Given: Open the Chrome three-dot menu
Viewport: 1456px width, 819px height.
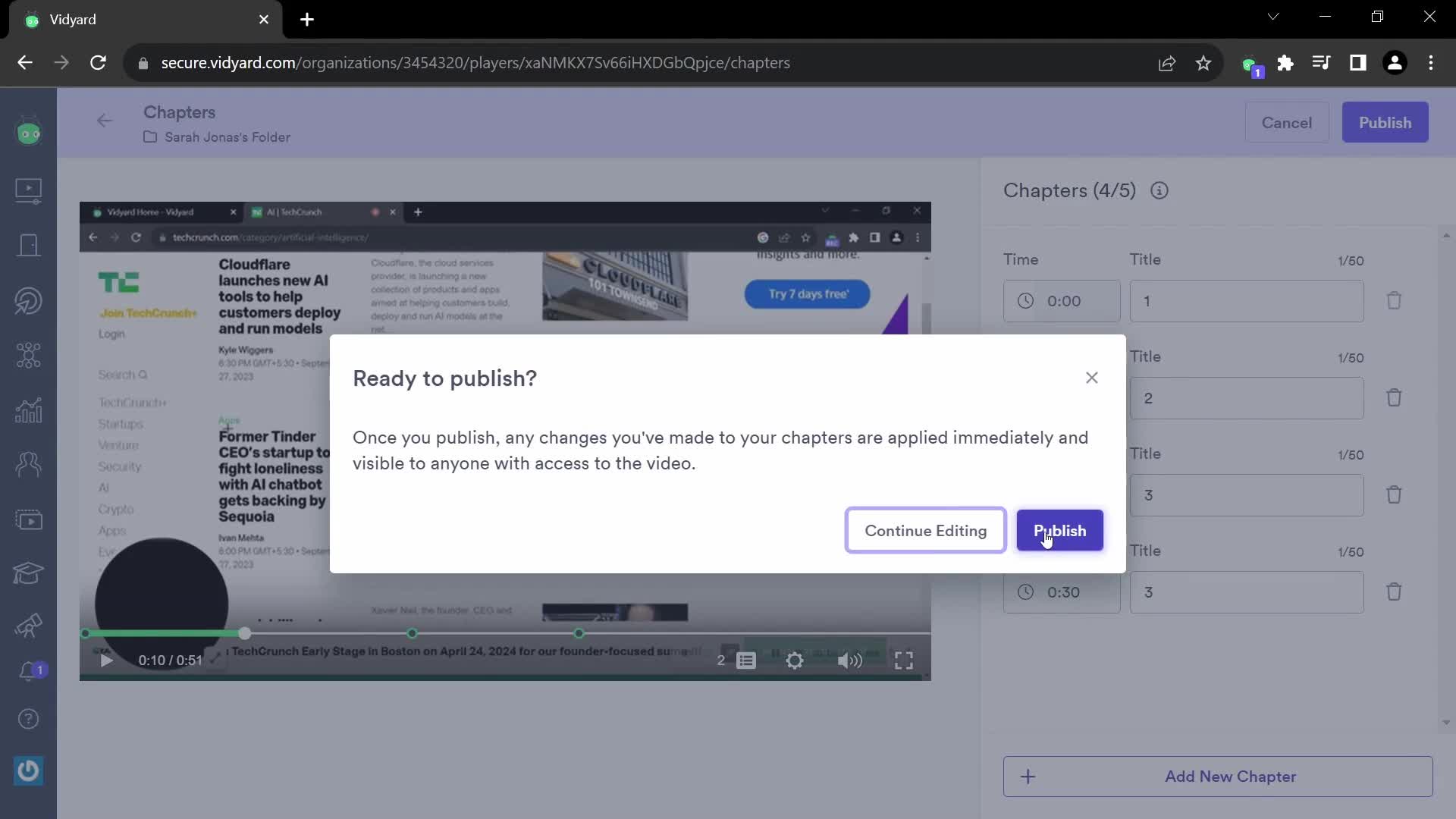Looking at the screenshot, I should point(1431,63).
